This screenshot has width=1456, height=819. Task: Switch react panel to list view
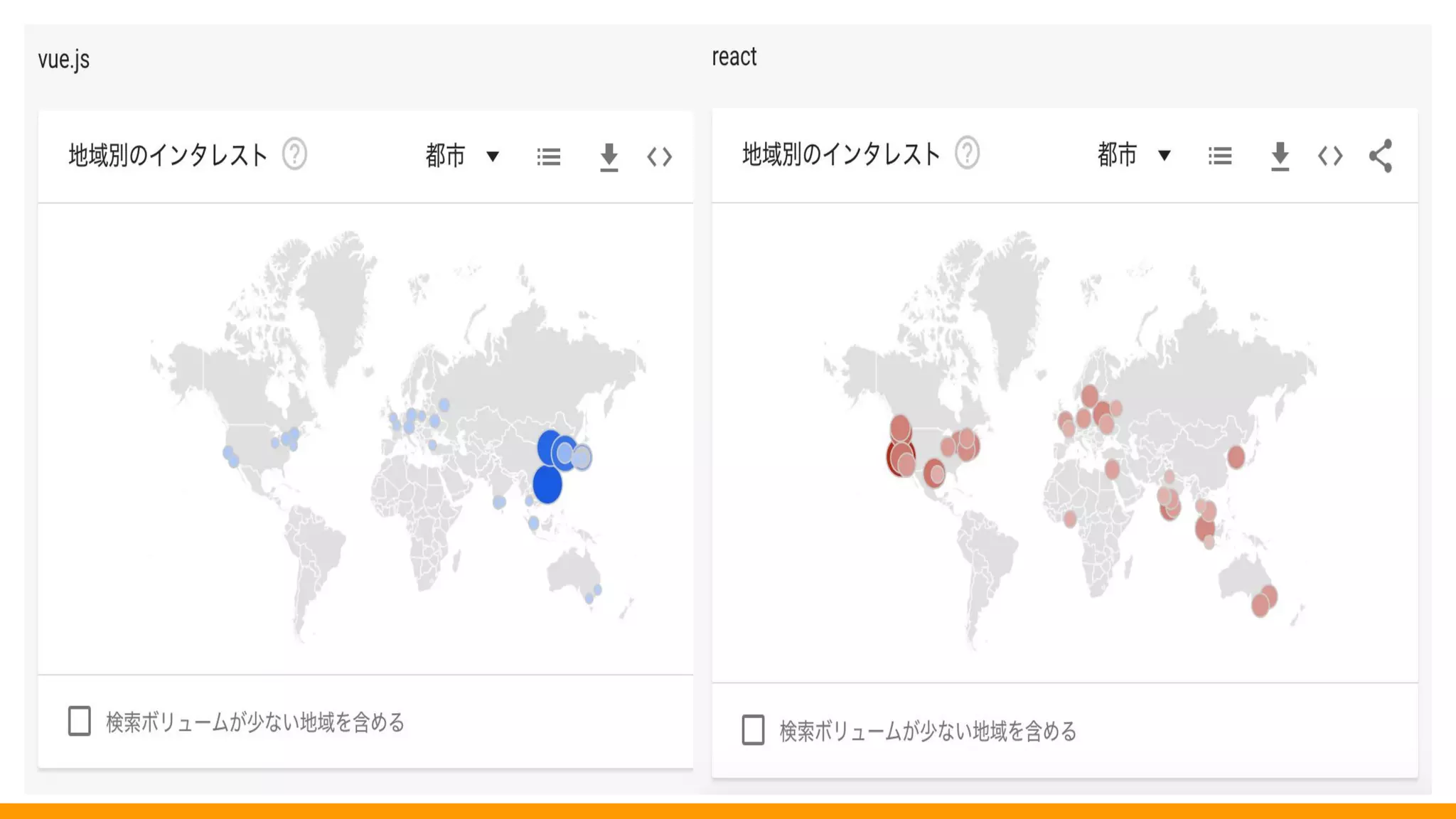click(x=1220, y=156)
